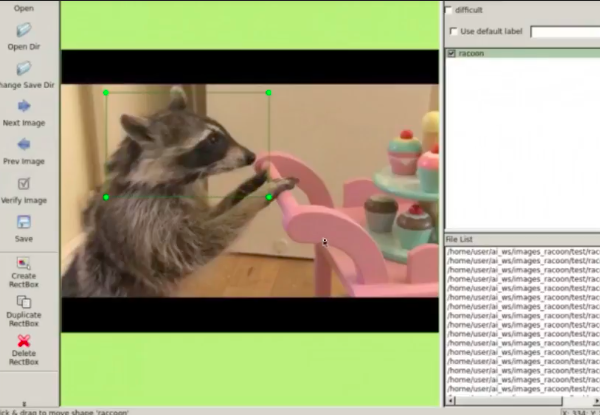This screenshot has width=600, height=415.
Task: Open a directory with Open Dir
Action: pyautogui.click(x=24, y=37)
